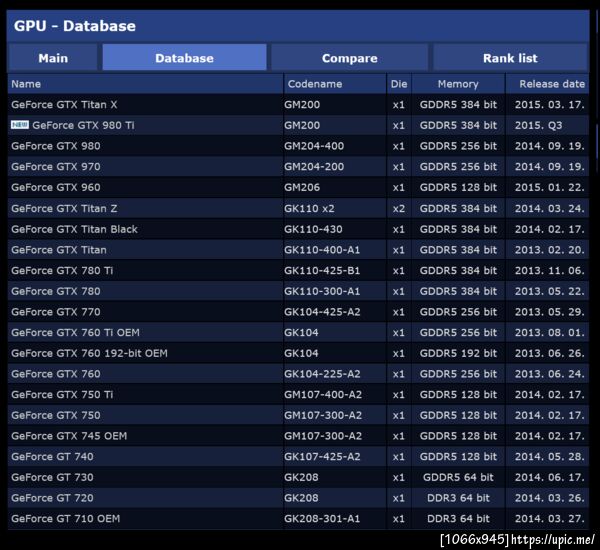Open the Rank list tab

pyautogui.click(x=510, y=58)
